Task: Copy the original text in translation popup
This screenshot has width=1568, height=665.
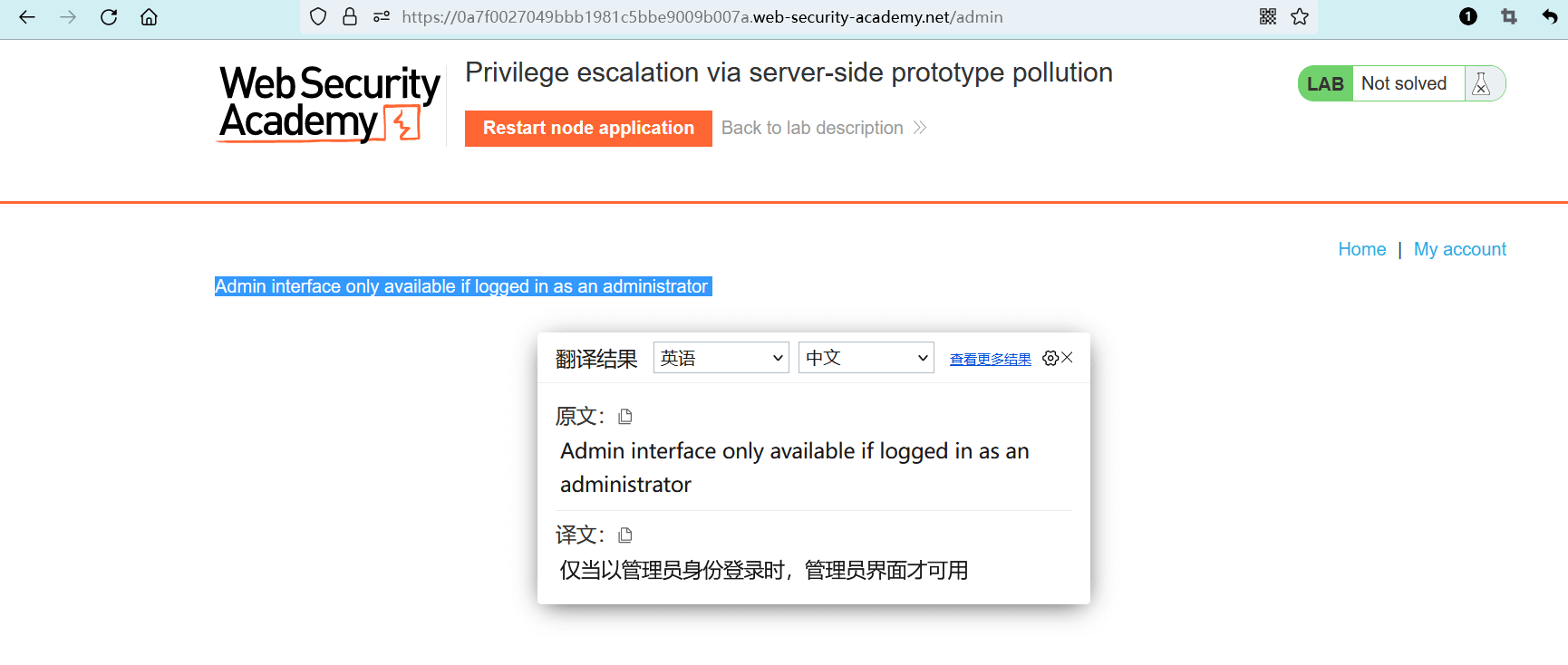Action: [625, 417]
